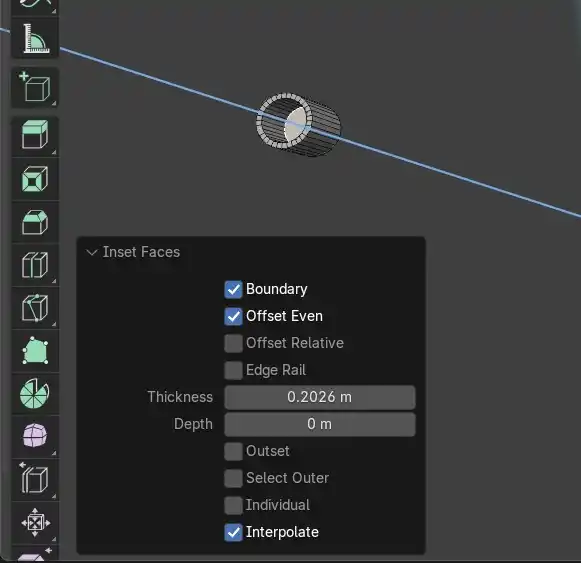Select the Knife tool
Viewport: 581px width, 563px height.
tap(35, 308)
